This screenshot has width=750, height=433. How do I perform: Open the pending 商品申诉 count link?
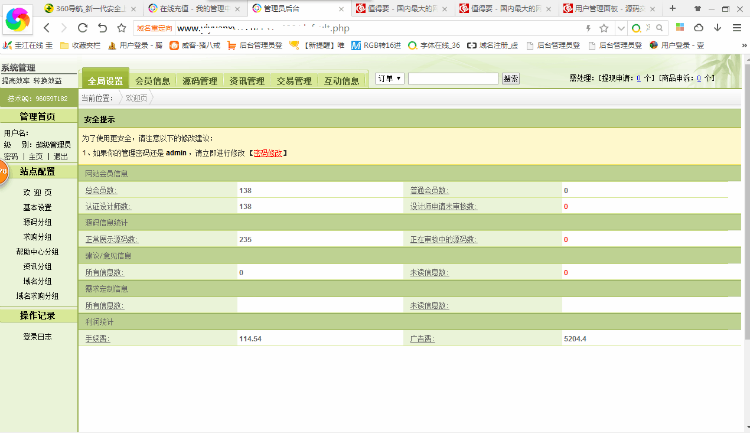699,78
